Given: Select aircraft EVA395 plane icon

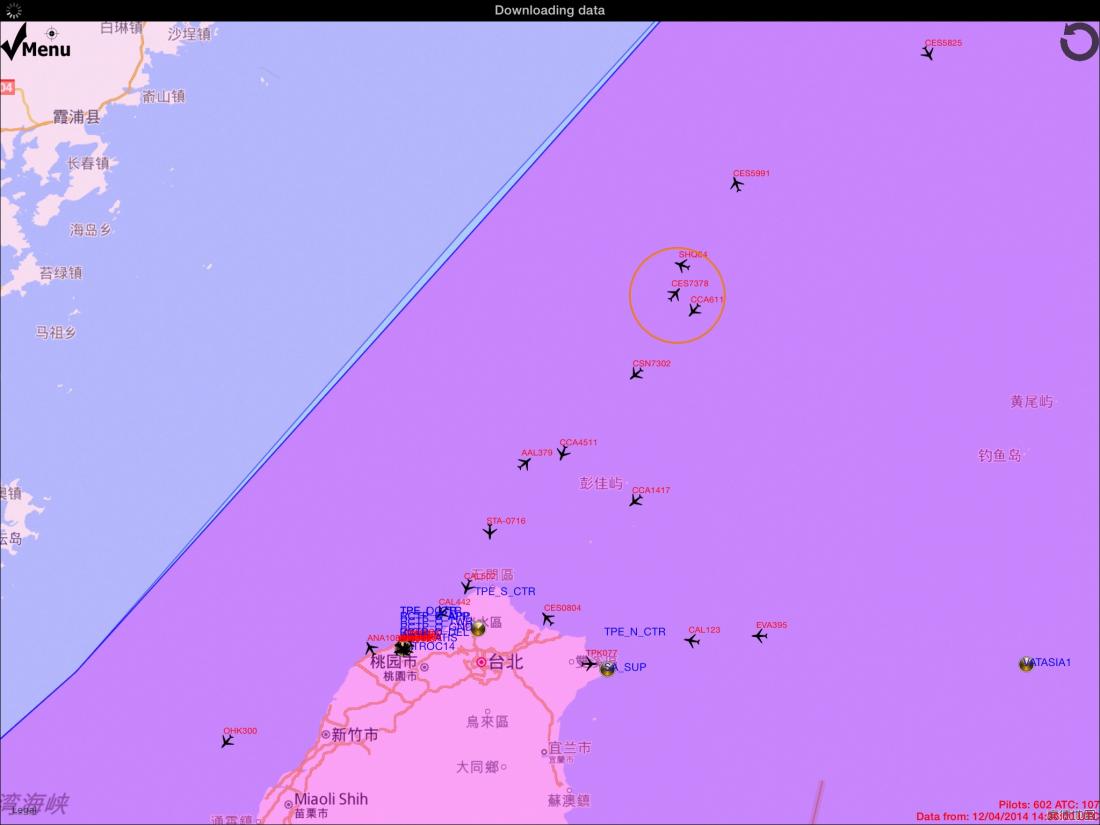Looking at the screenshot, I should coord(760,636).
